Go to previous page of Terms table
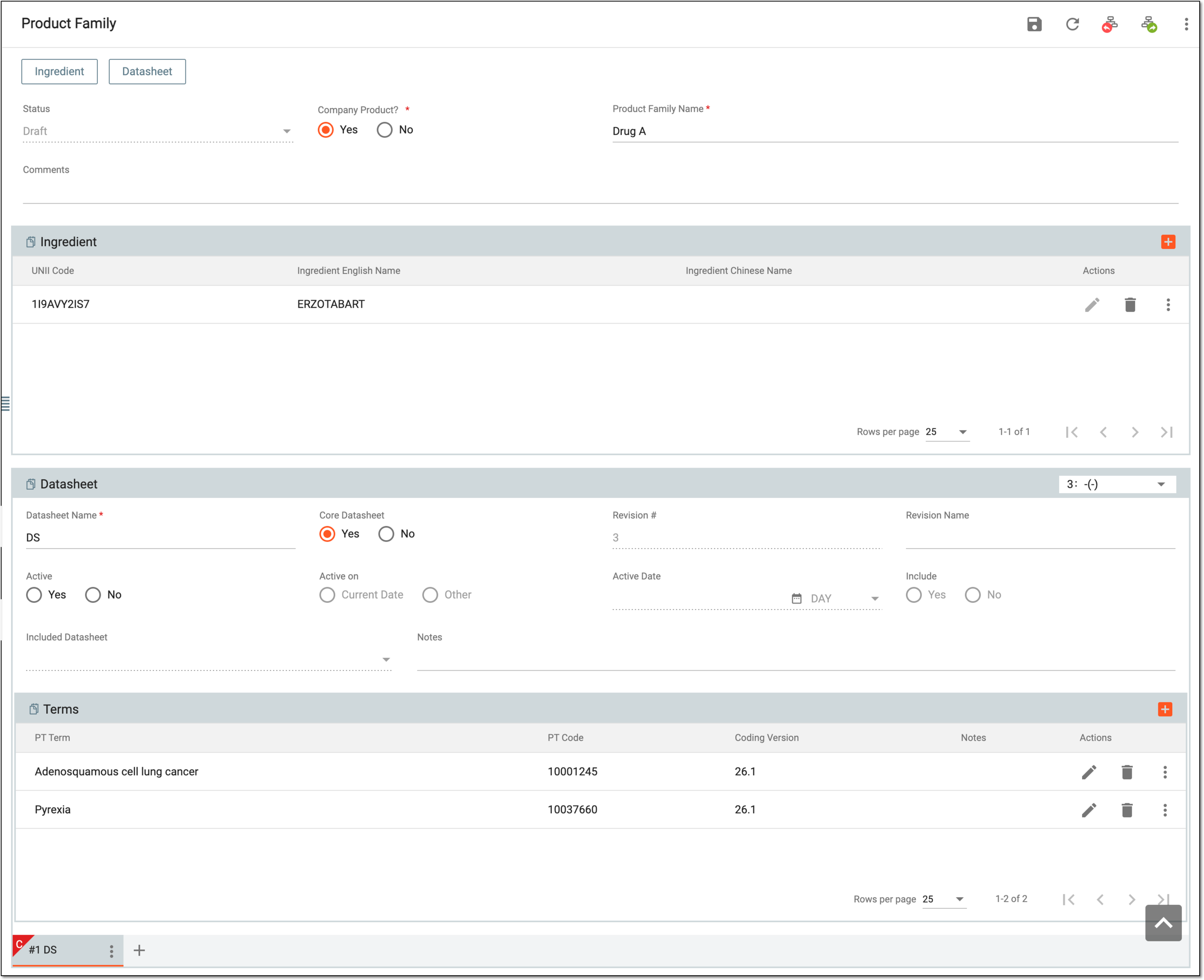This screenshot has height=980, width=1204. 1099,899
